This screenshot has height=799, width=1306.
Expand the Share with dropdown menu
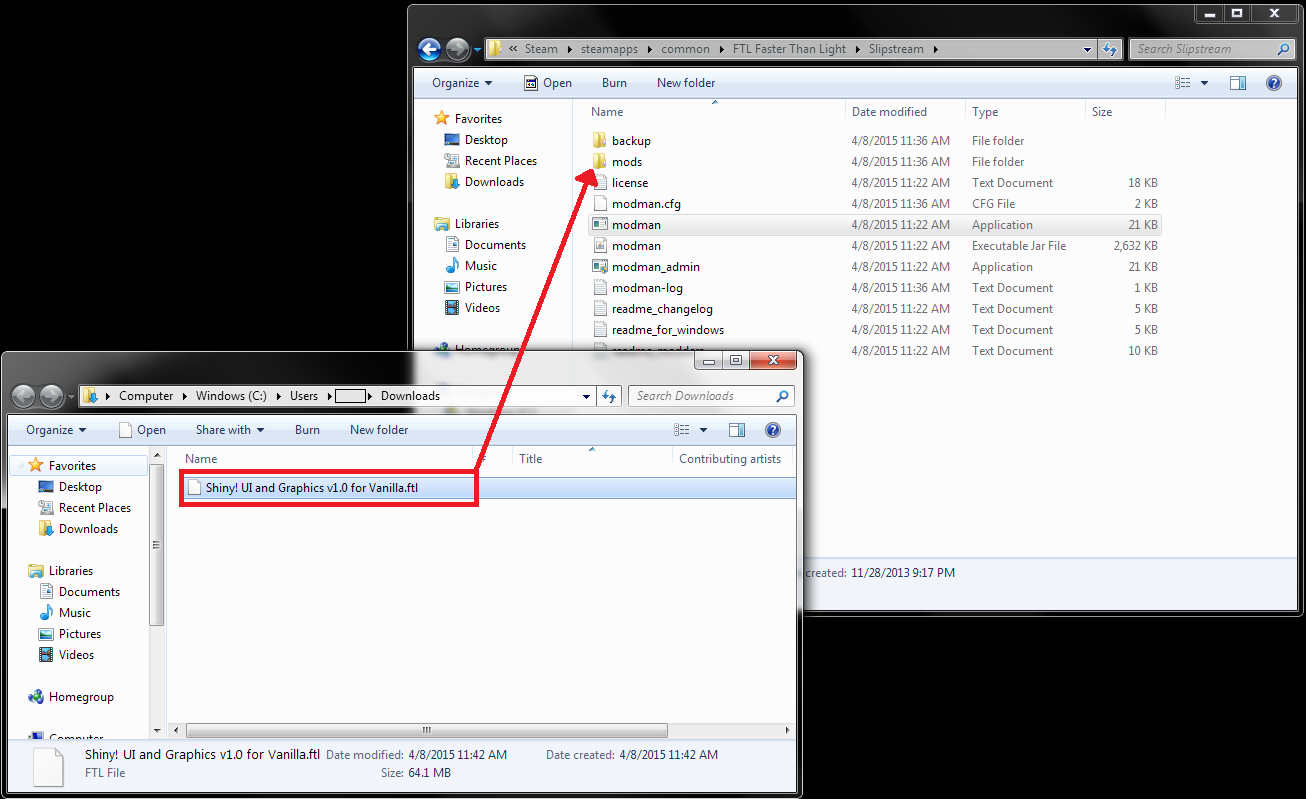point(230,430)
